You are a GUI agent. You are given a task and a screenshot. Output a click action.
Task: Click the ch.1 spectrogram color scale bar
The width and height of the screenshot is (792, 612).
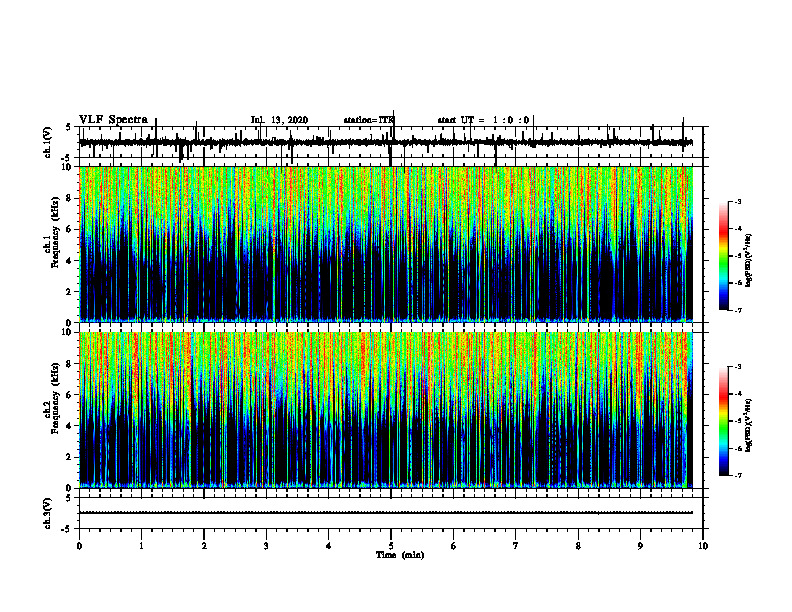point(723,255)
